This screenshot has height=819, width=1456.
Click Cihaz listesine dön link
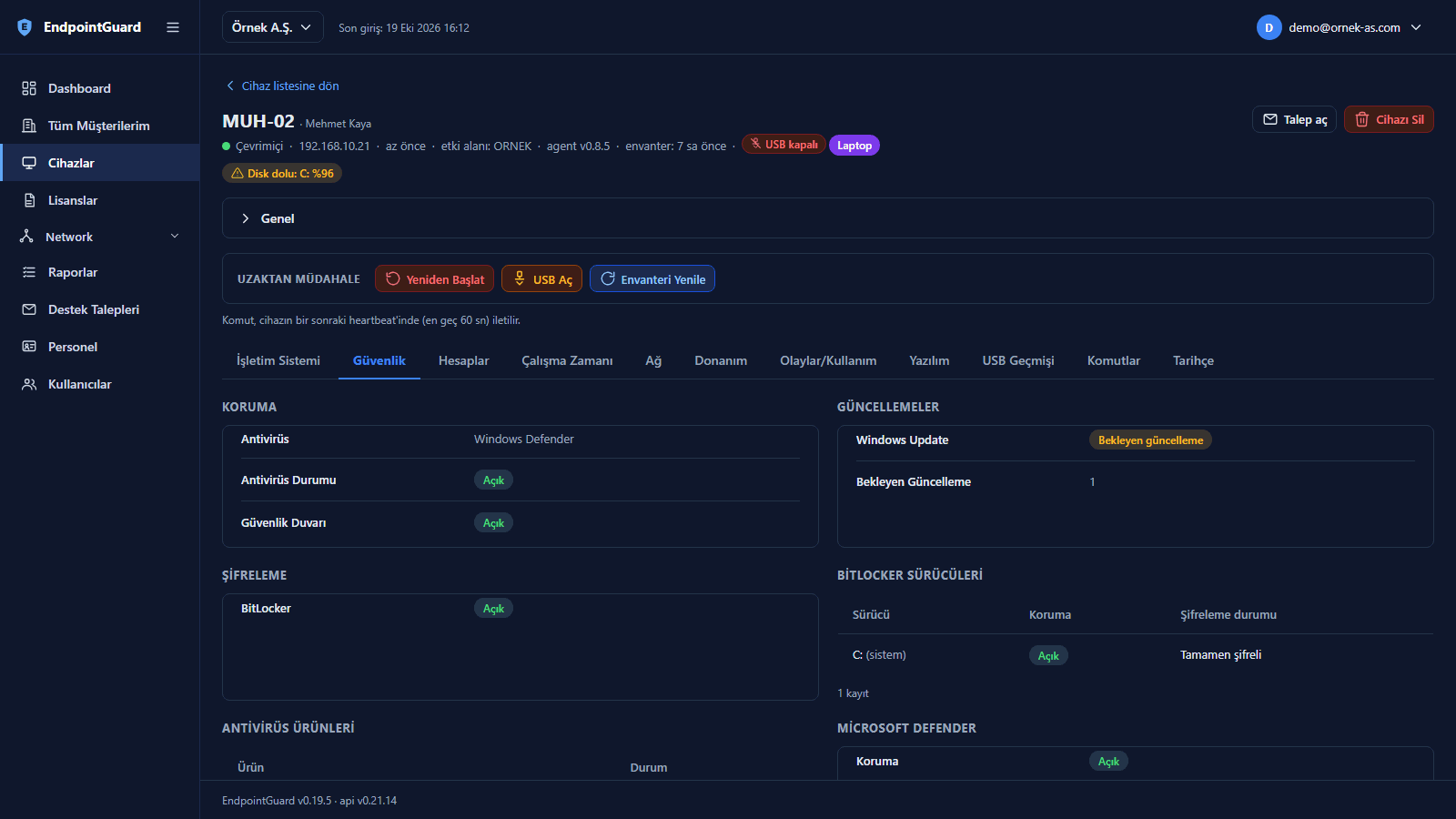pos(282,86)
